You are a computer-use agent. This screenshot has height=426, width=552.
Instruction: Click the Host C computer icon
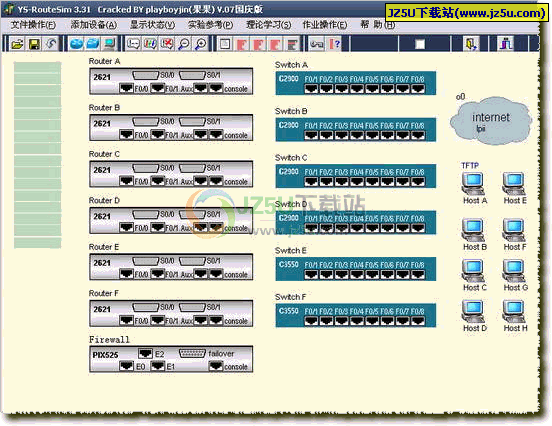click(x=473, y=271)
